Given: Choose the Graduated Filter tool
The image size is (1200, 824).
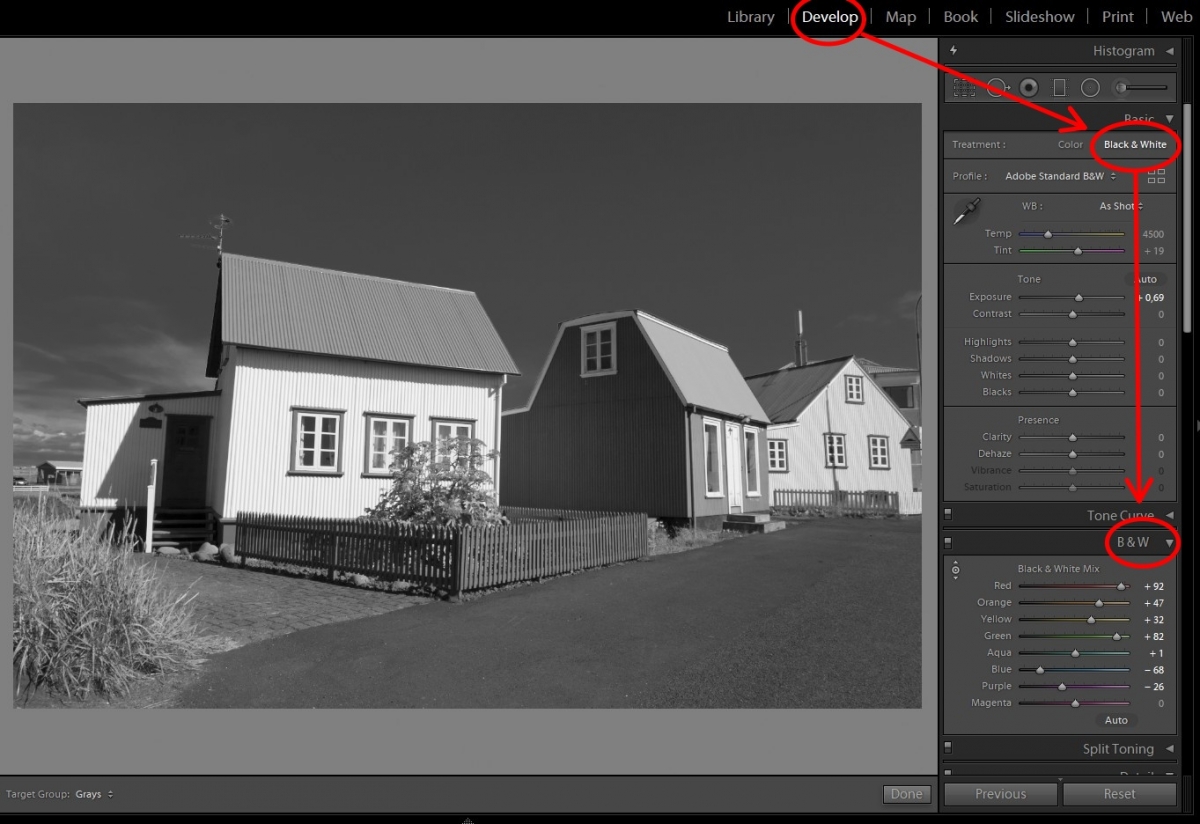Looking at the screenshot, I should click(x=1060, y=88).
